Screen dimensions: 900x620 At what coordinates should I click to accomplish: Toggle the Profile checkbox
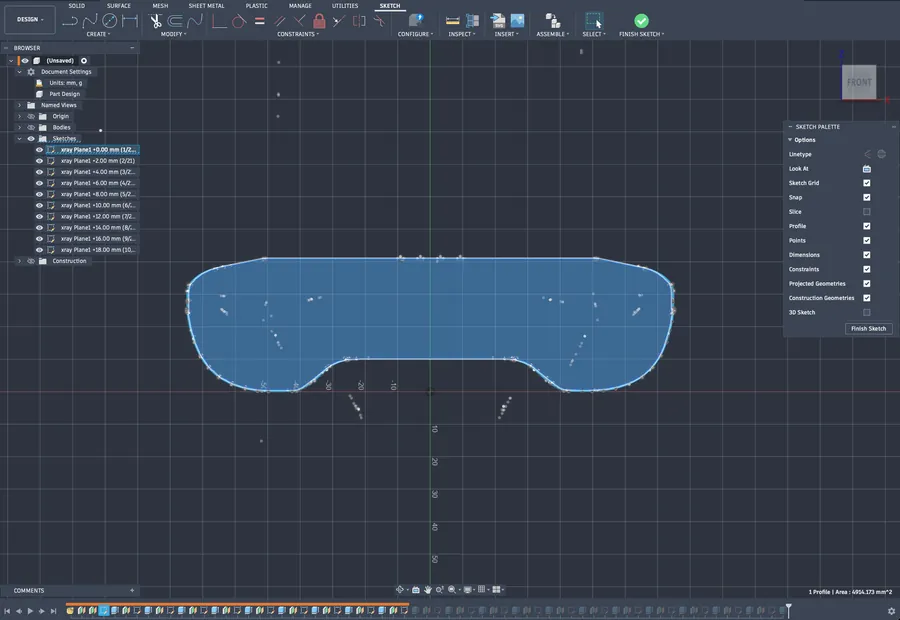point(867,226)
